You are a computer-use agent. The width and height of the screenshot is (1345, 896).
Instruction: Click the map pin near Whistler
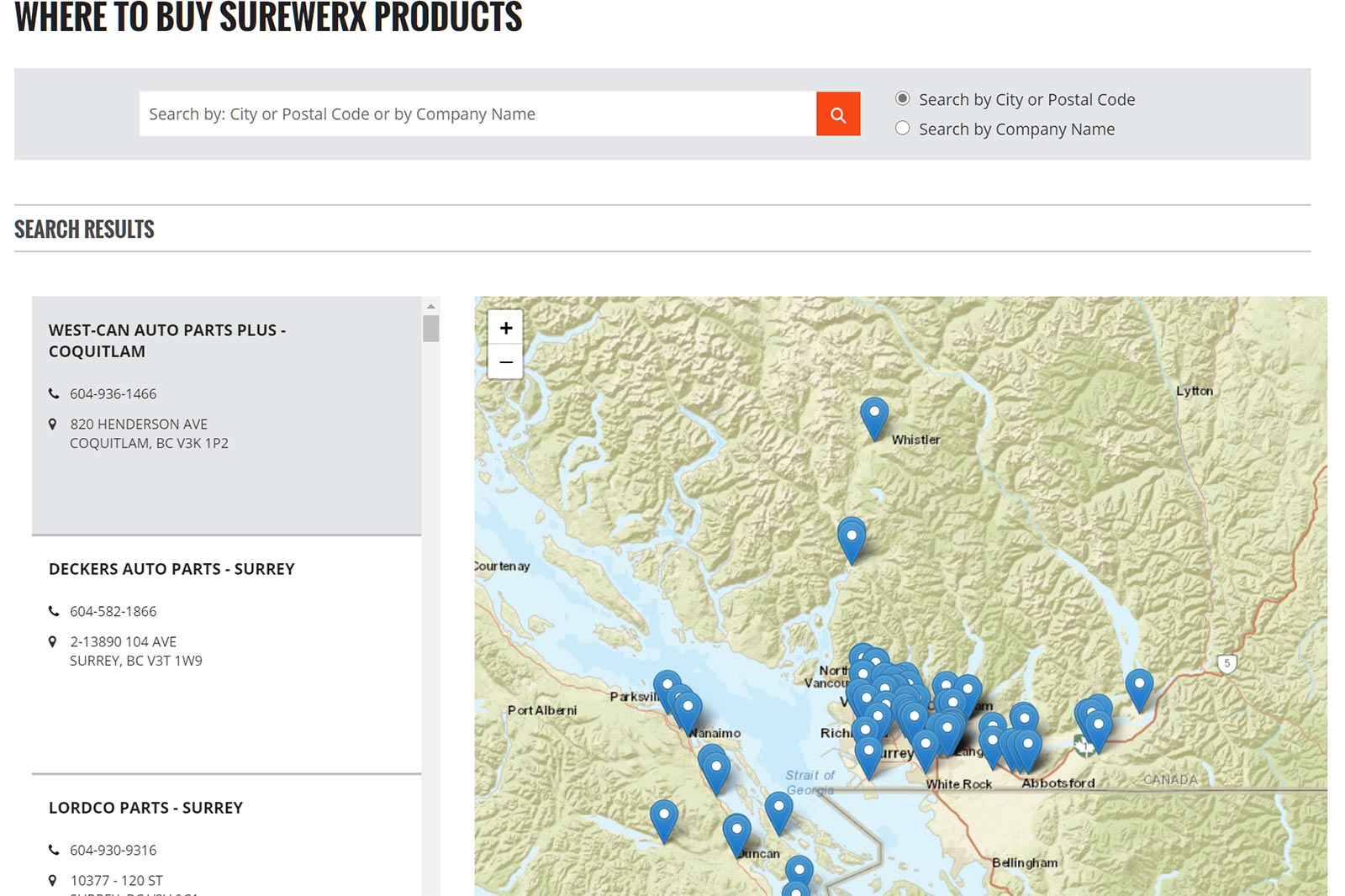873,415
